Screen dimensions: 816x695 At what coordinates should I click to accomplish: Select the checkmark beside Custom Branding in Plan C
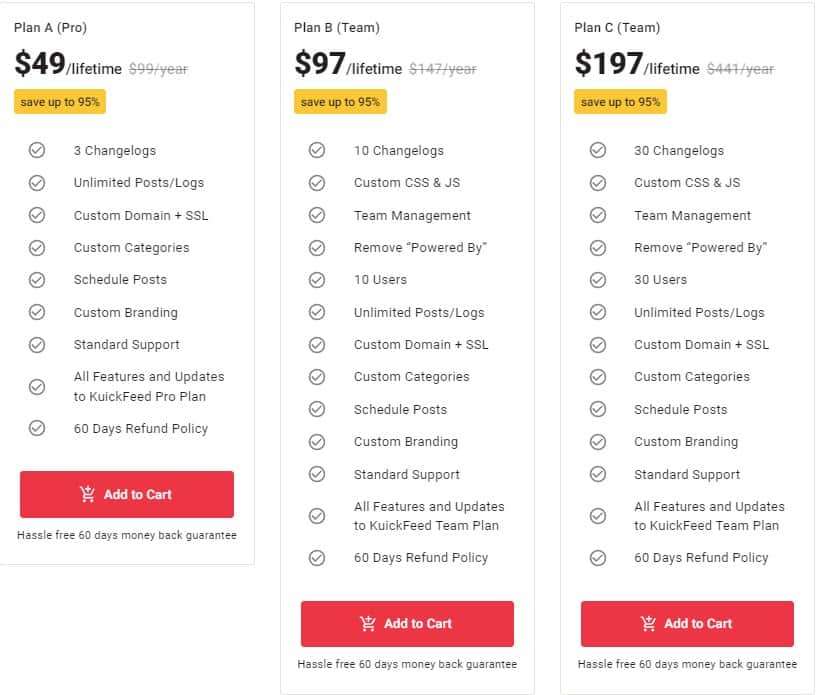pyautogui.click(x=598, y=442)
